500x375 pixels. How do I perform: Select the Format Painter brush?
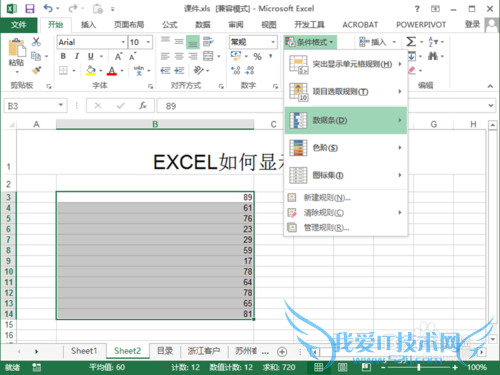point(36,70)
